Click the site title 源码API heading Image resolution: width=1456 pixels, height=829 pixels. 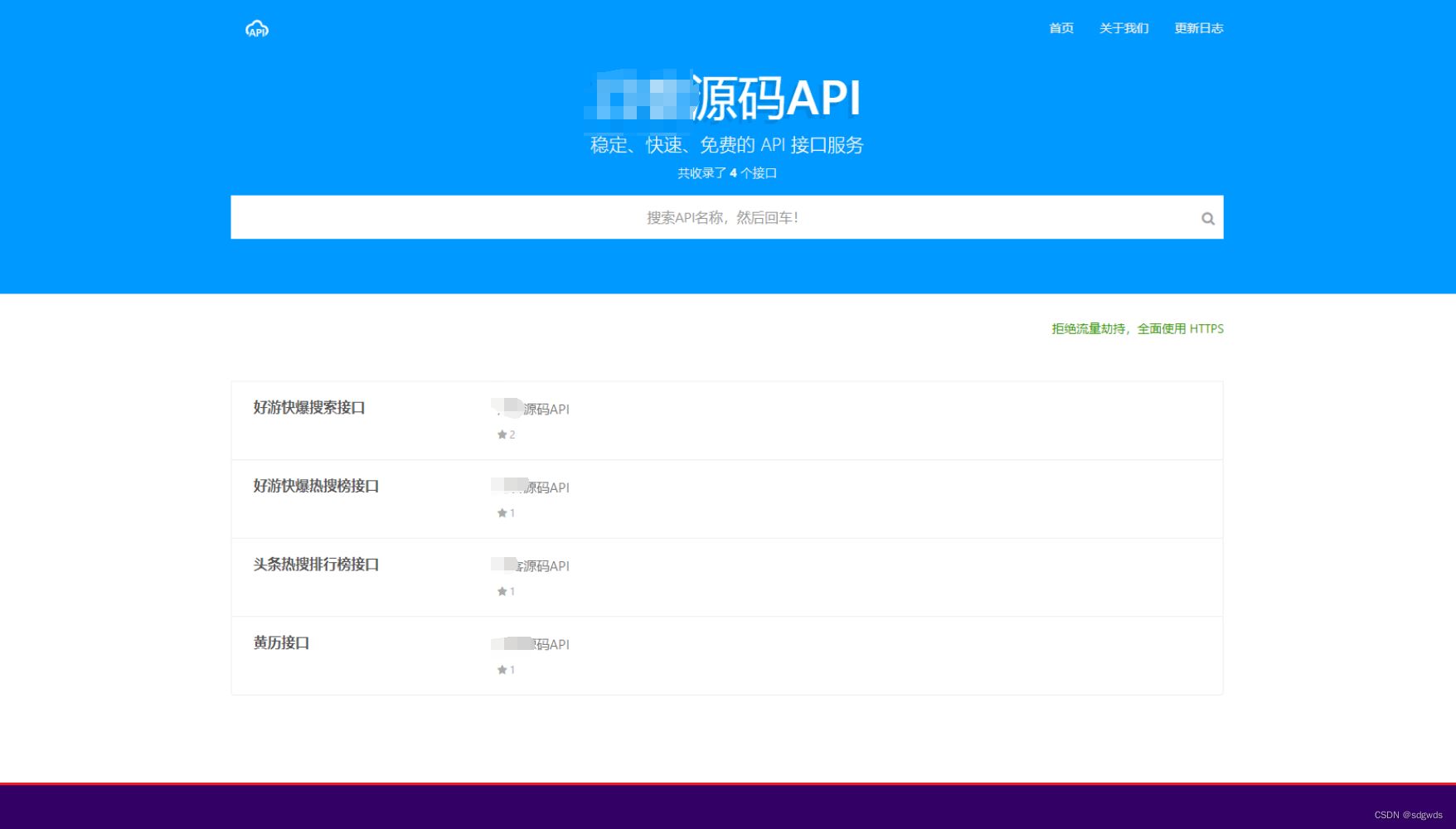(x=726, y=95)
